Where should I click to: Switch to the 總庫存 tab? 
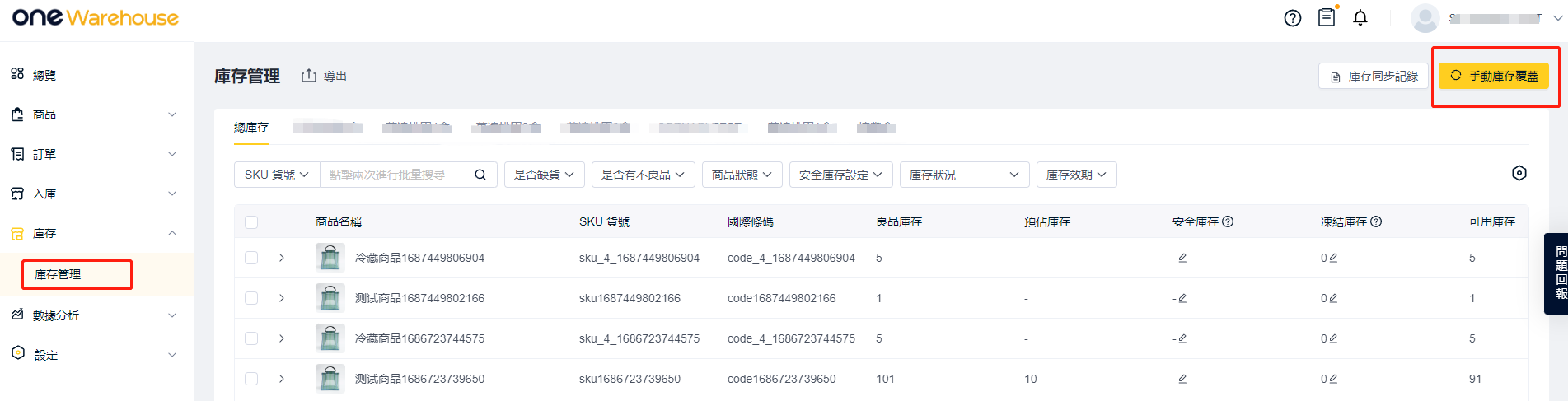pos(251,127)
